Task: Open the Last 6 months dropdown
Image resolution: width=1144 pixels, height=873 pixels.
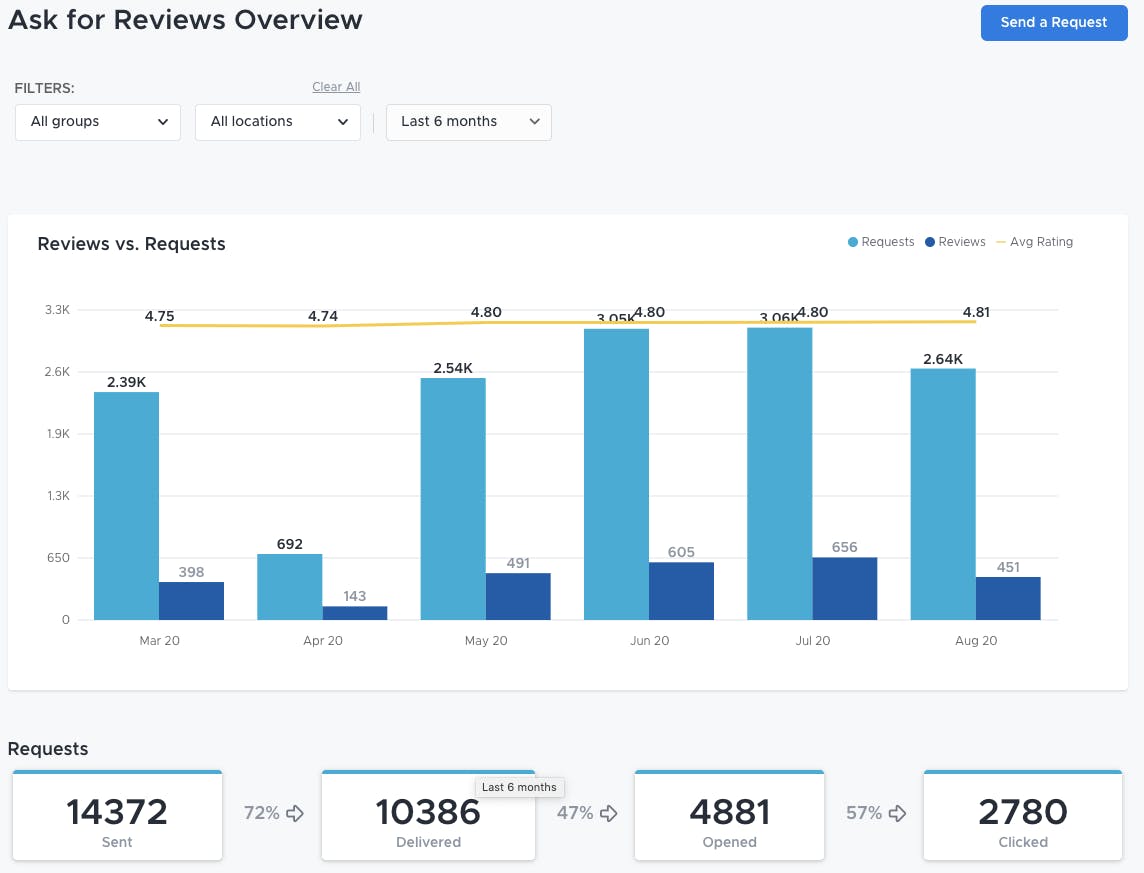Action: 468,122
